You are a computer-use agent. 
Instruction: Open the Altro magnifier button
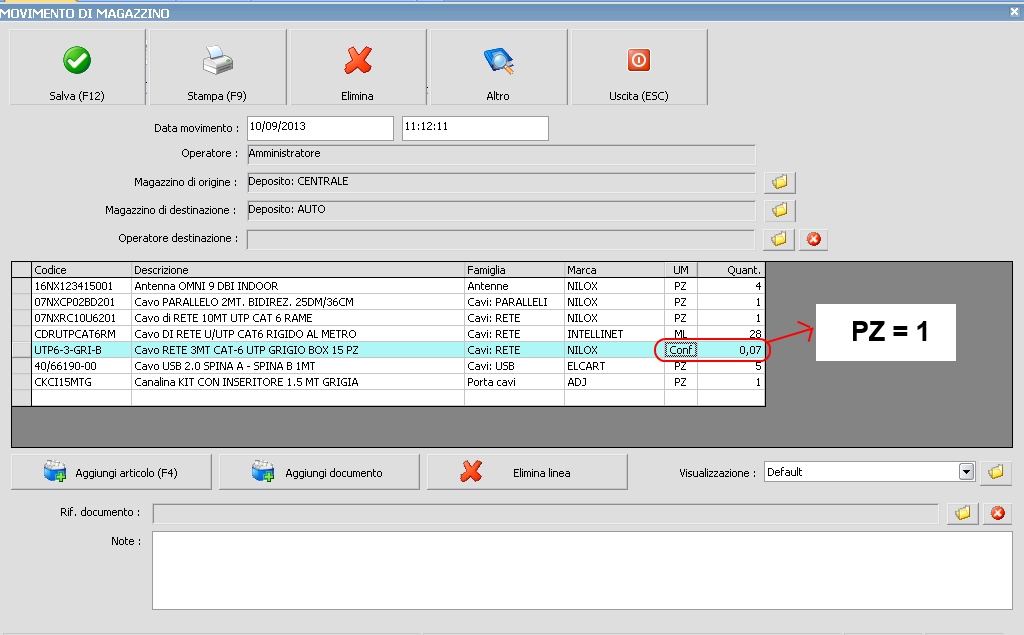click(x=497, y=67)
